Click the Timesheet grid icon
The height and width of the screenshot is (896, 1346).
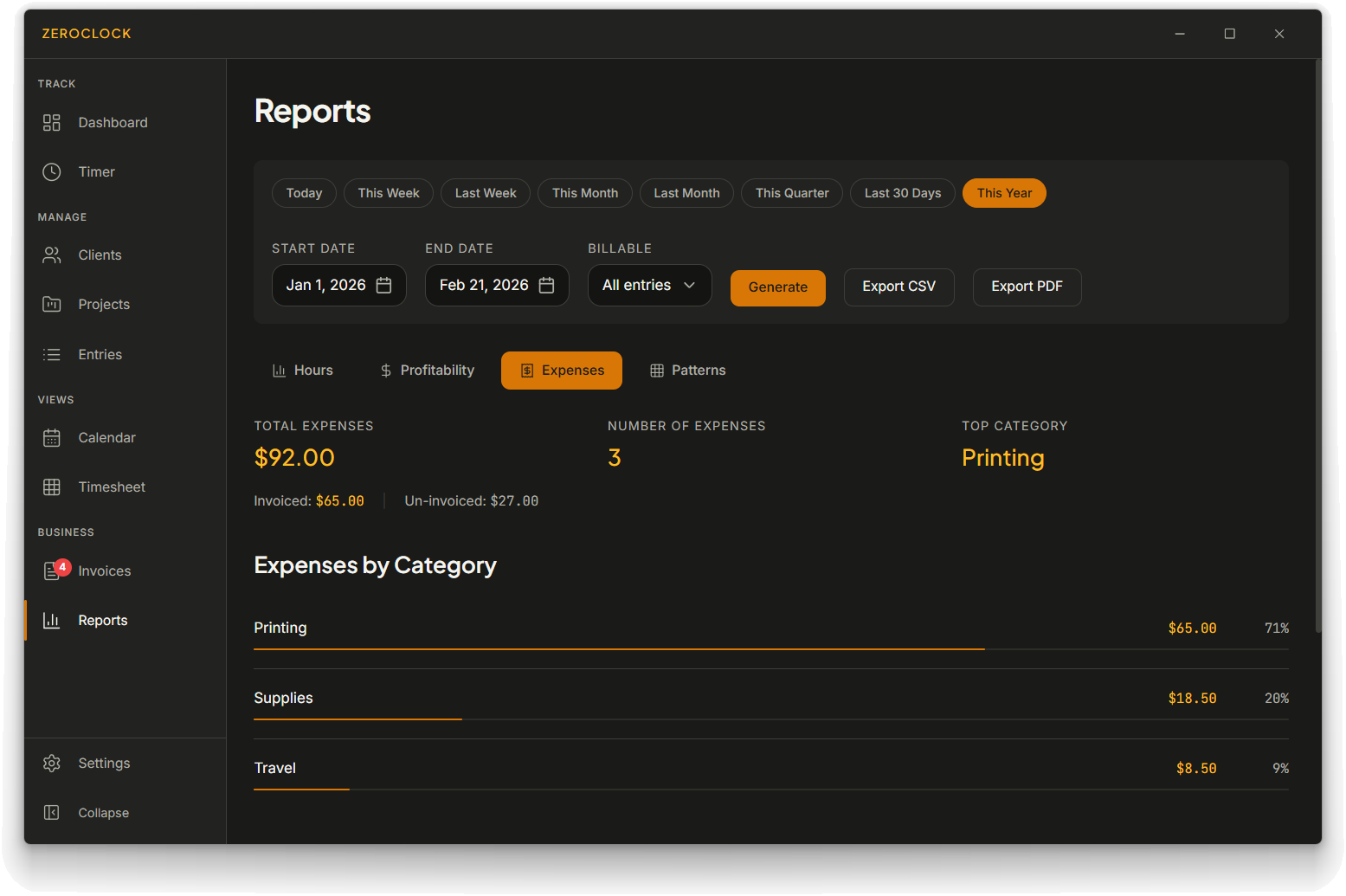52,487
